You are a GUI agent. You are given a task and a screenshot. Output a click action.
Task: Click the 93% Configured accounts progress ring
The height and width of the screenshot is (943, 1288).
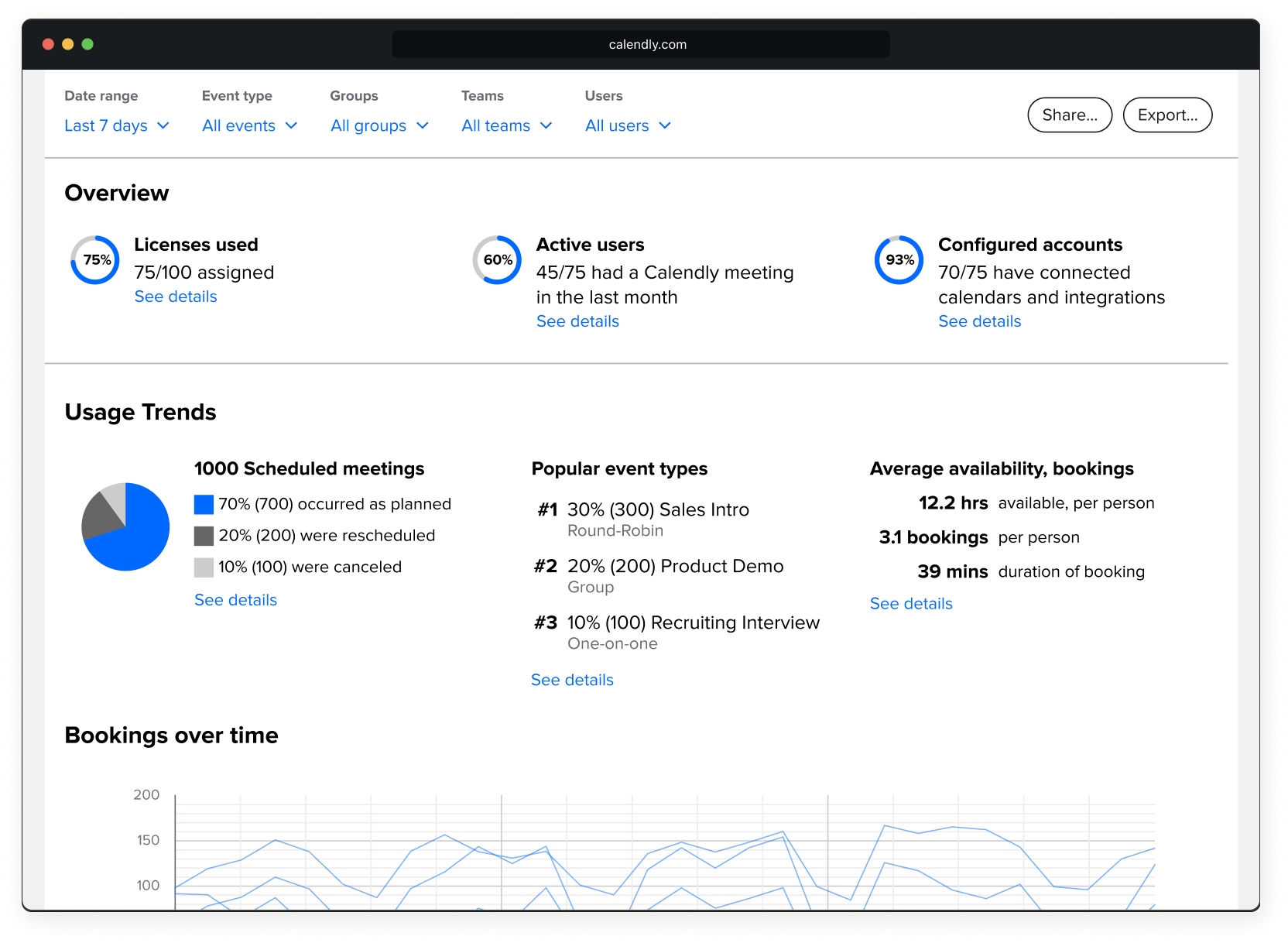[899, 260]
